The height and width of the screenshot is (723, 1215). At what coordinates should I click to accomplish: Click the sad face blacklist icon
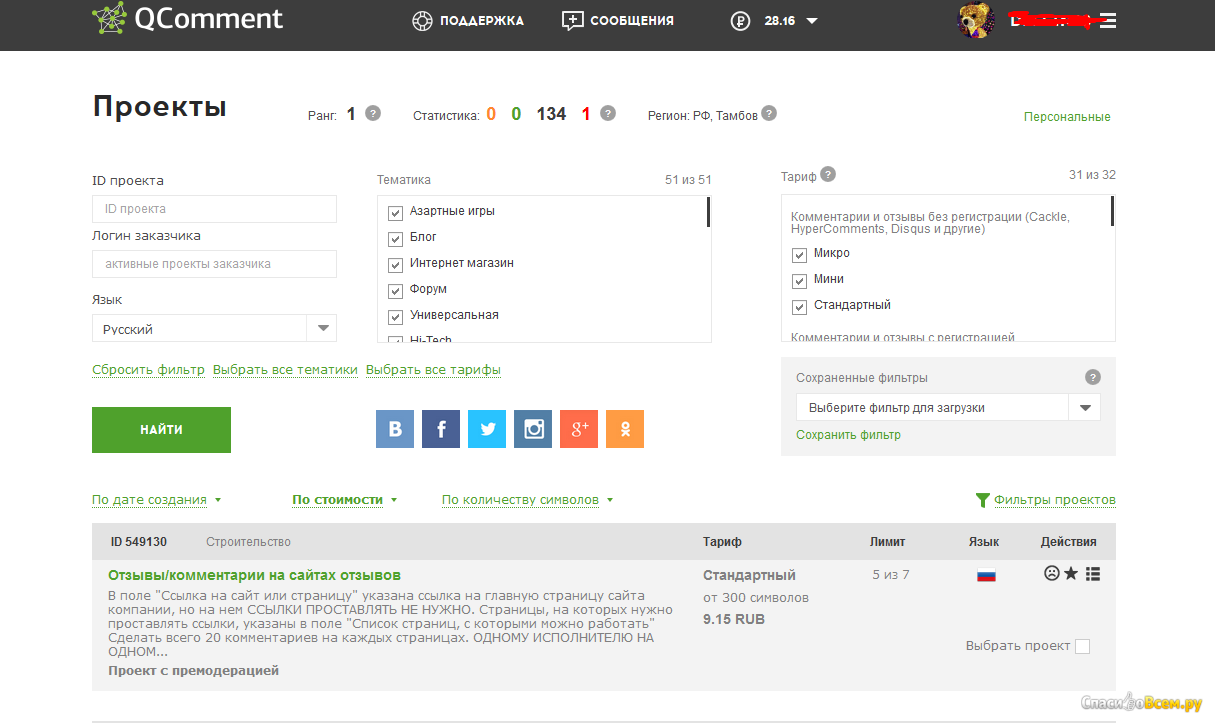pyautogui.click(x=1051, y=574)
